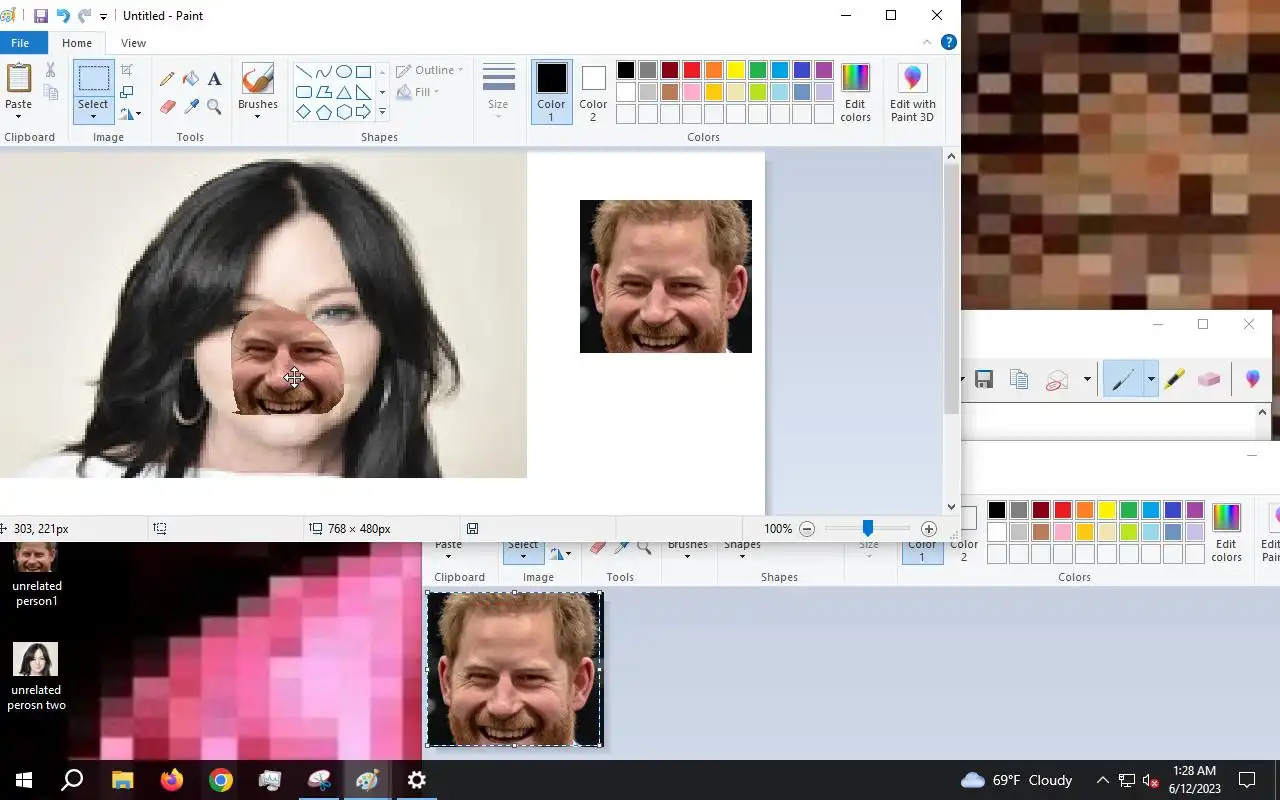Click the pasted face photo on canvas
1280x800 pixels.
click(666, 276)
